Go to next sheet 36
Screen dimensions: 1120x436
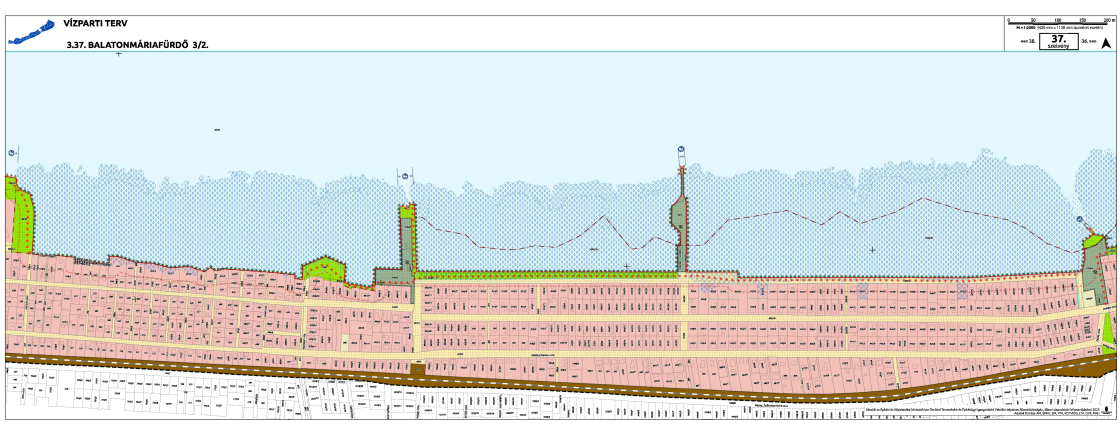[1089, 42]
